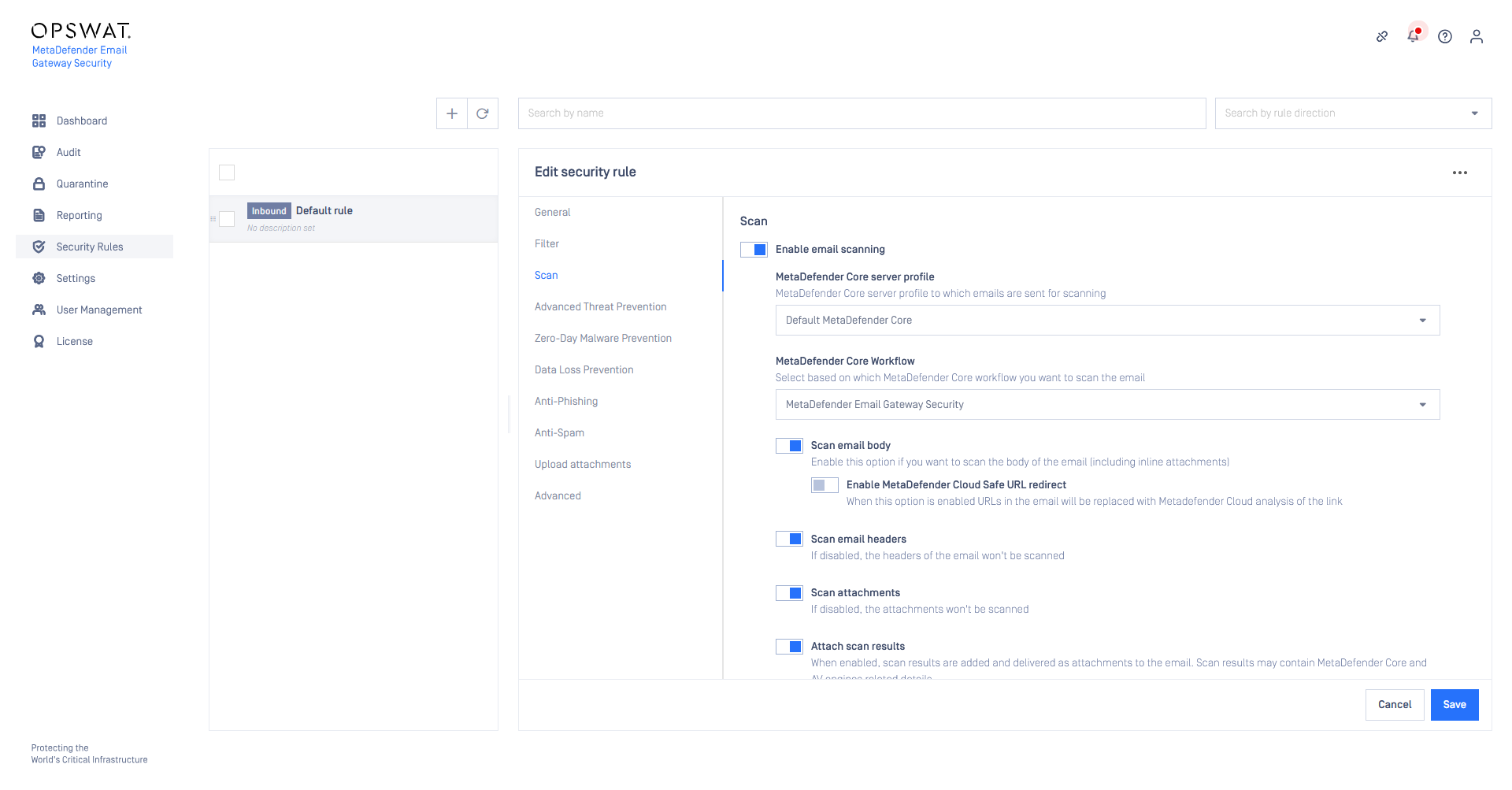Select the Default rule entry

pyautogui.click(x=354, y=219)
